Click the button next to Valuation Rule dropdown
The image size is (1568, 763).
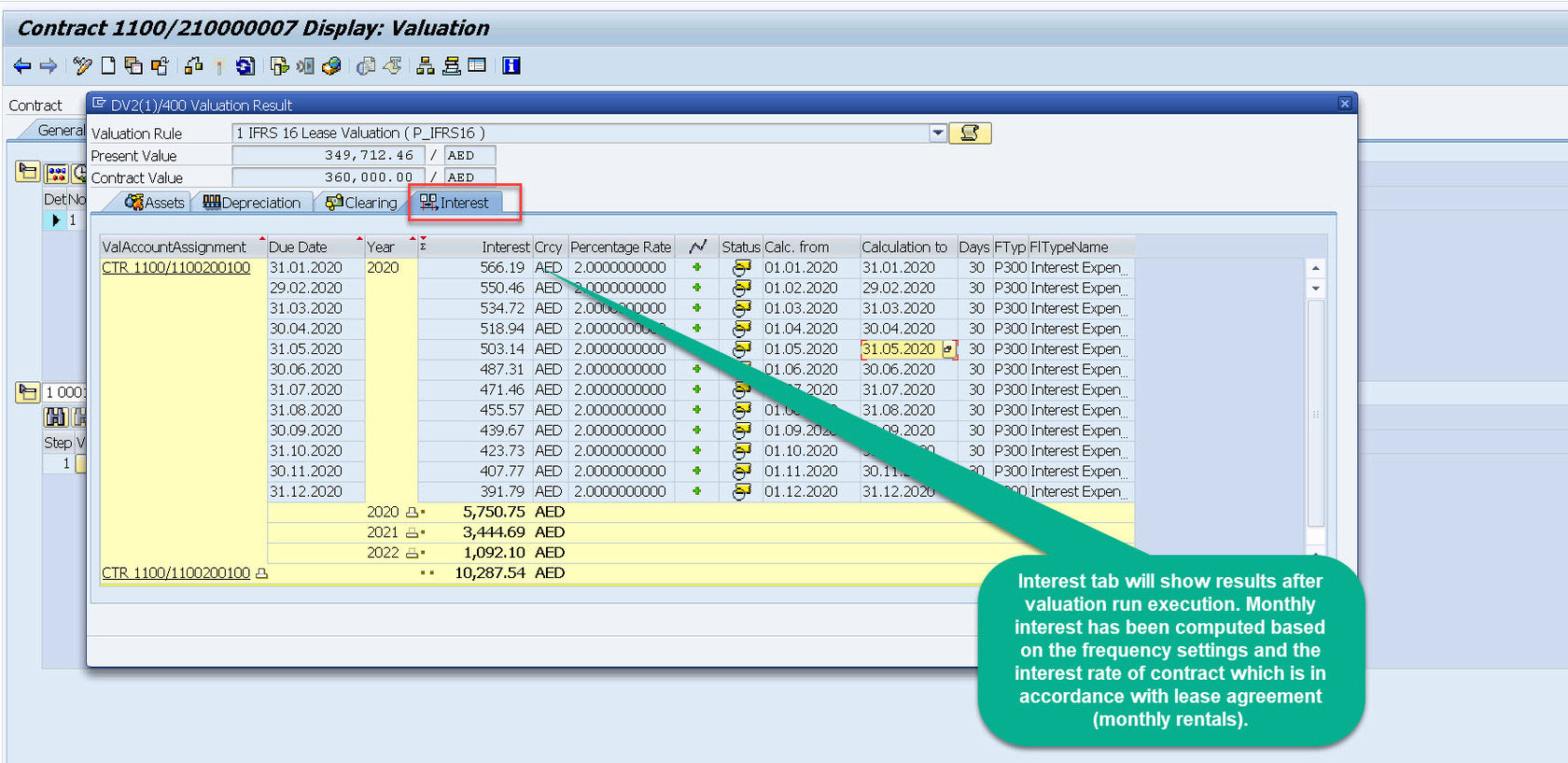pyautogui.click(x=970, y=134)
